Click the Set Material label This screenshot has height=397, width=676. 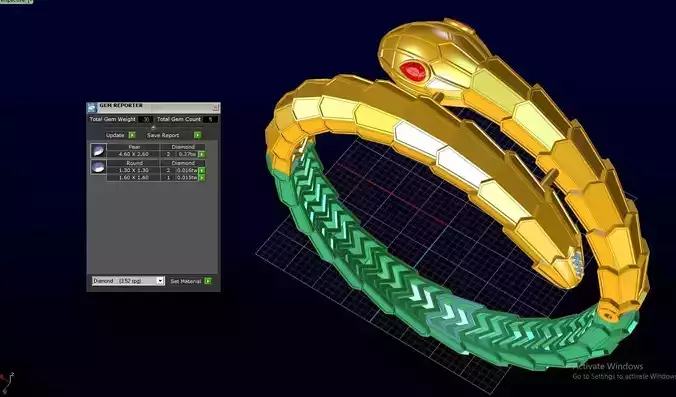point(186,281)
